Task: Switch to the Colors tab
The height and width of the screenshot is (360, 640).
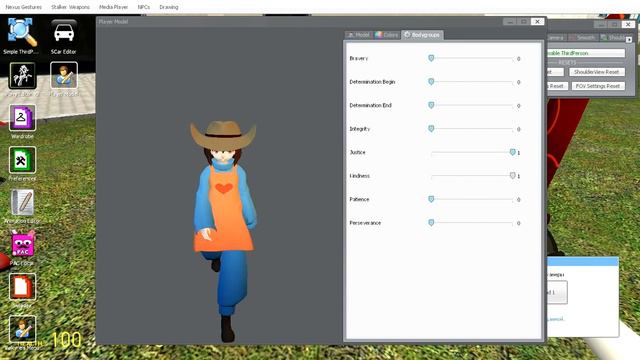Action: click(x=386, y=35)
